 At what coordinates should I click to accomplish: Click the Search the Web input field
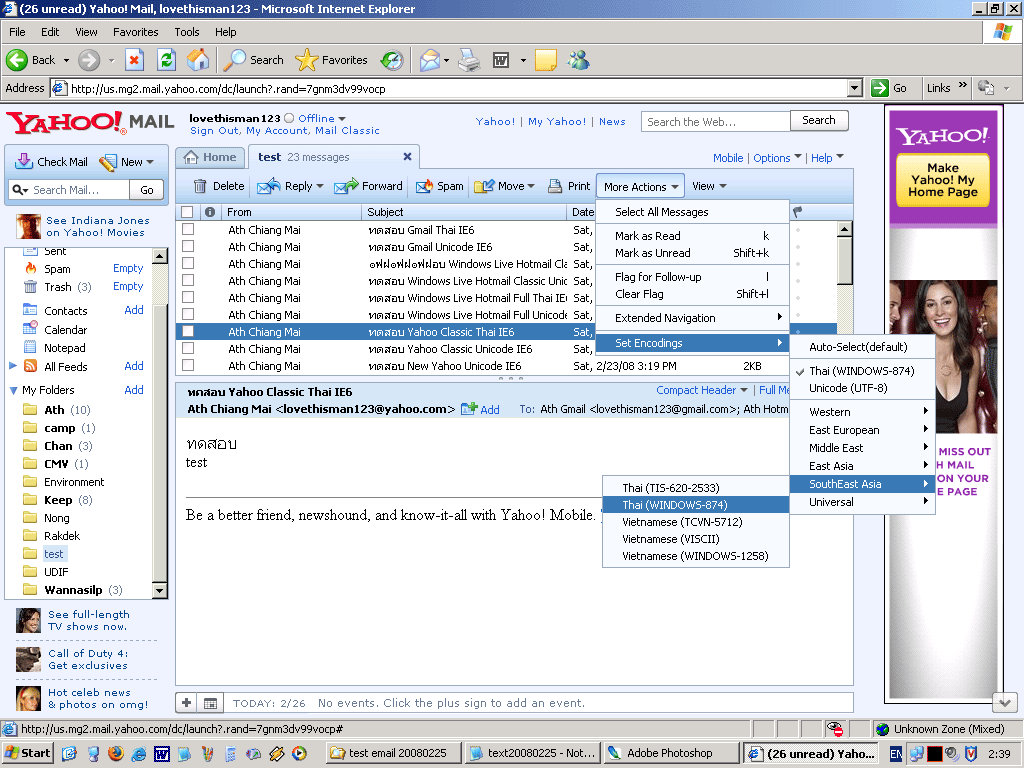pyautogui.click(x=716, y=121)
